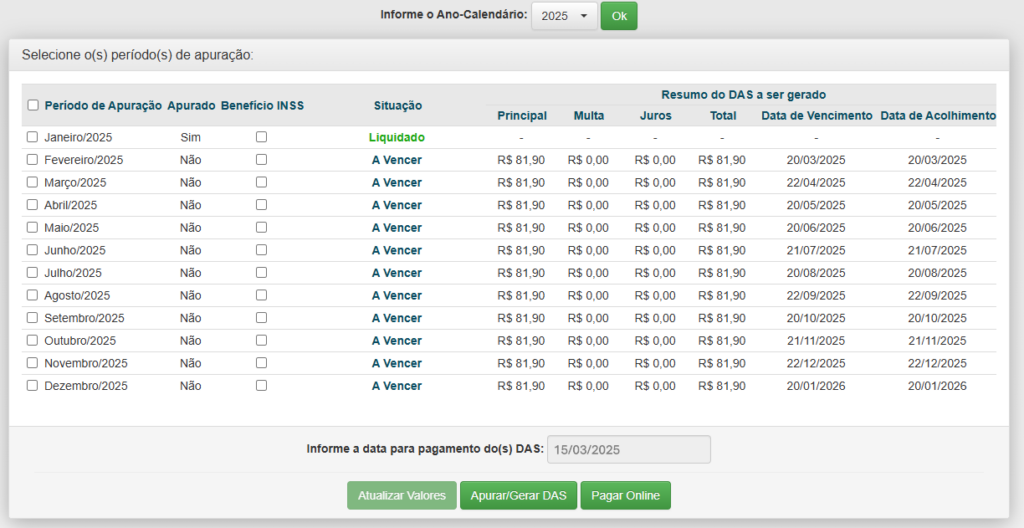The image size is (1024, 528).
Task: Enable Benefício INSS for Abril/2025
Action: point(261,205)
